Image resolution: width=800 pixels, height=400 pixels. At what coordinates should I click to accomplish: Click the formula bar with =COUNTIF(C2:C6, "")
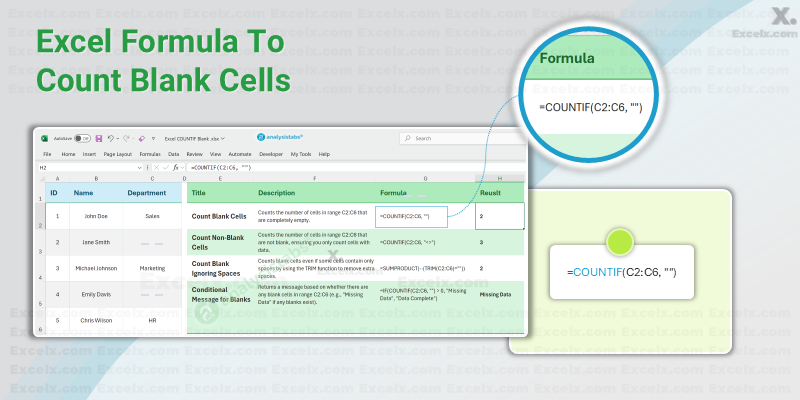point(356,167)
